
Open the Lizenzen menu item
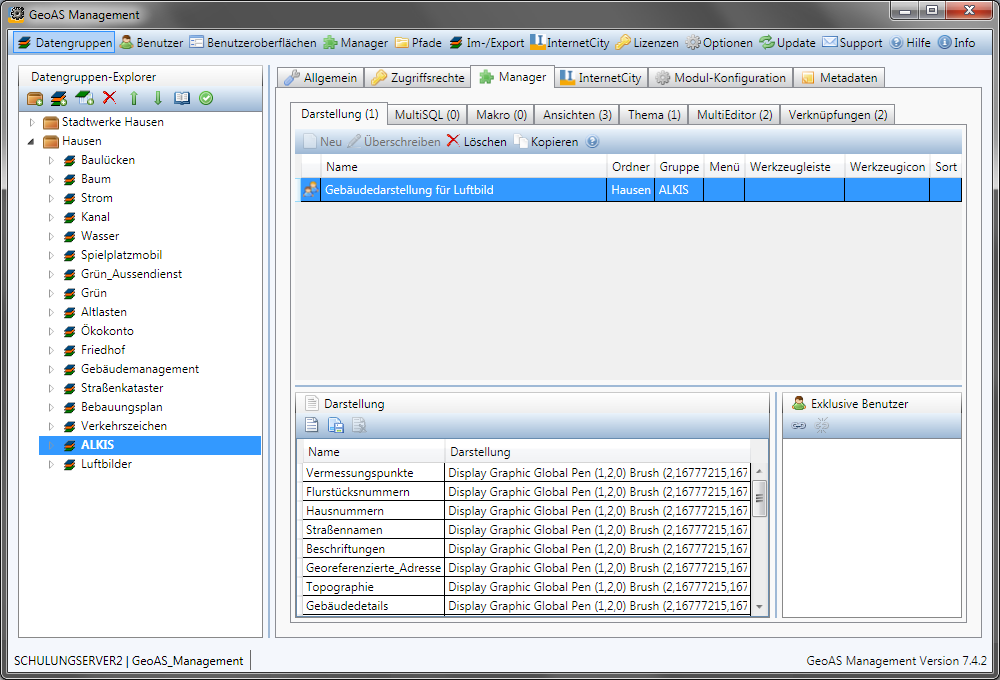647,43
